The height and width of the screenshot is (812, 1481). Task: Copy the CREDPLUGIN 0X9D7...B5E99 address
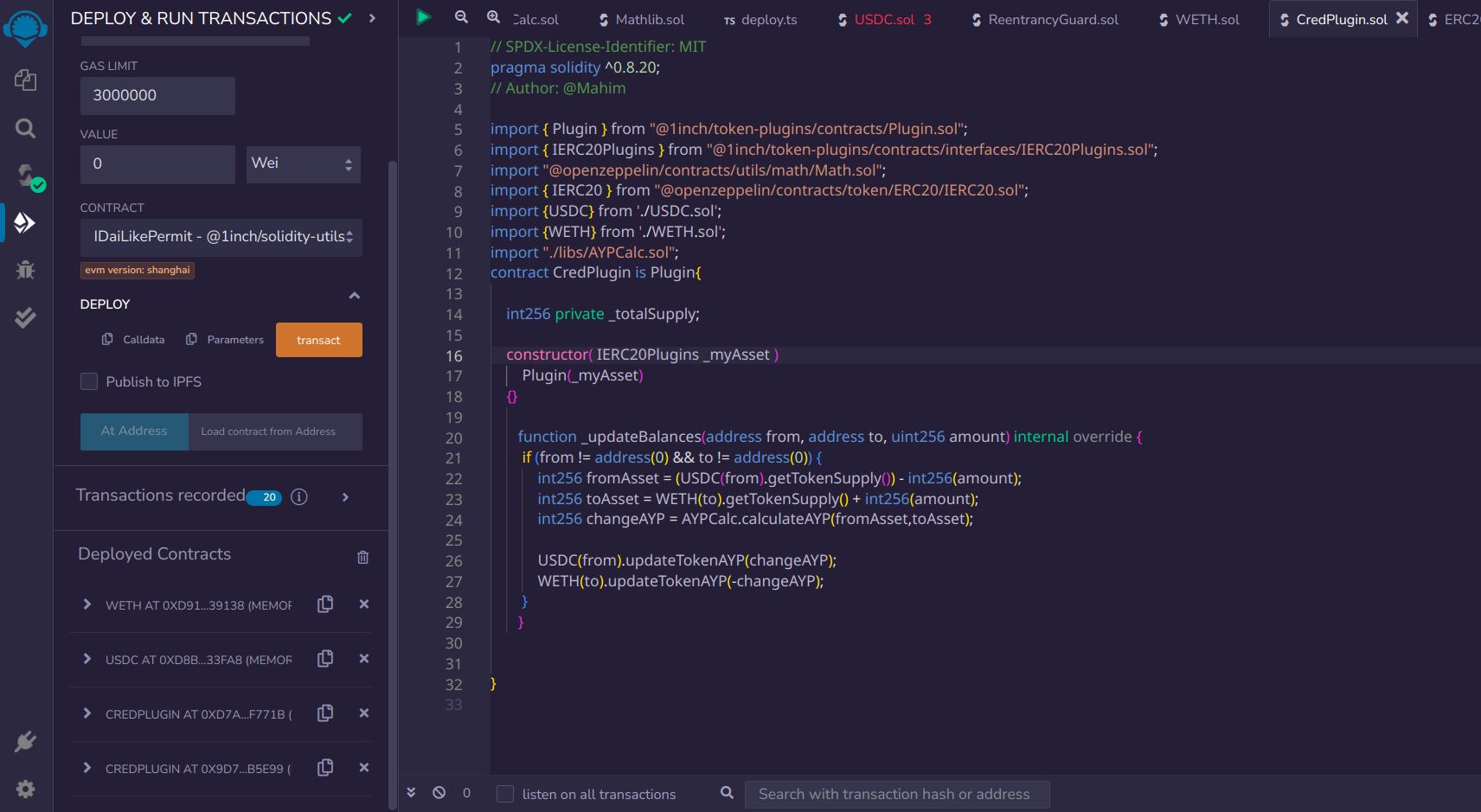click(325, 767)
